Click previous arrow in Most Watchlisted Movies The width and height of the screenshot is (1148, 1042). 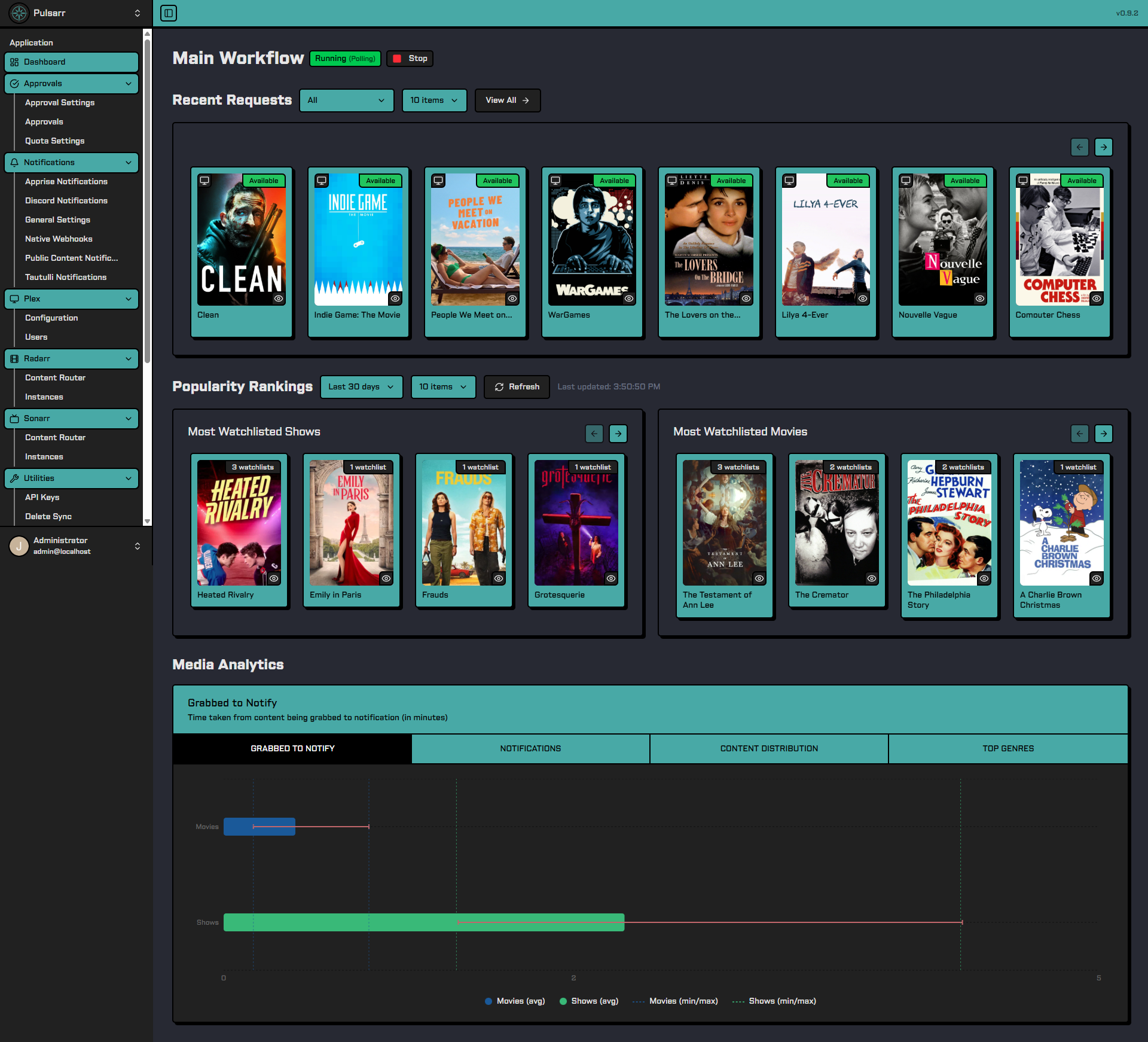point(1079,434)
